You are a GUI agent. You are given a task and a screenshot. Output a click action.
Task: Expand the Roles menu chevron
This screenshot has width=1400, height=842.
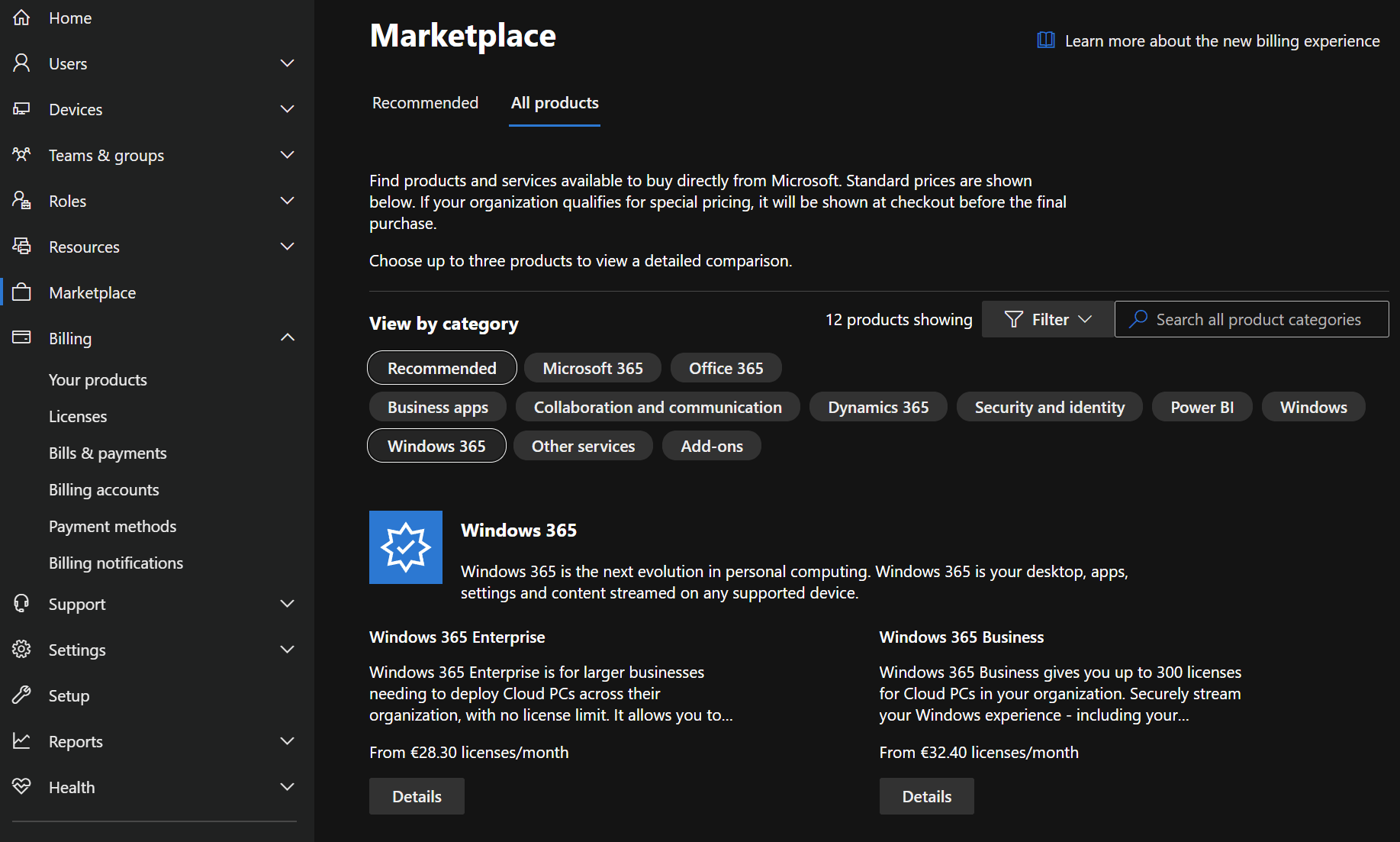(288, 201)
